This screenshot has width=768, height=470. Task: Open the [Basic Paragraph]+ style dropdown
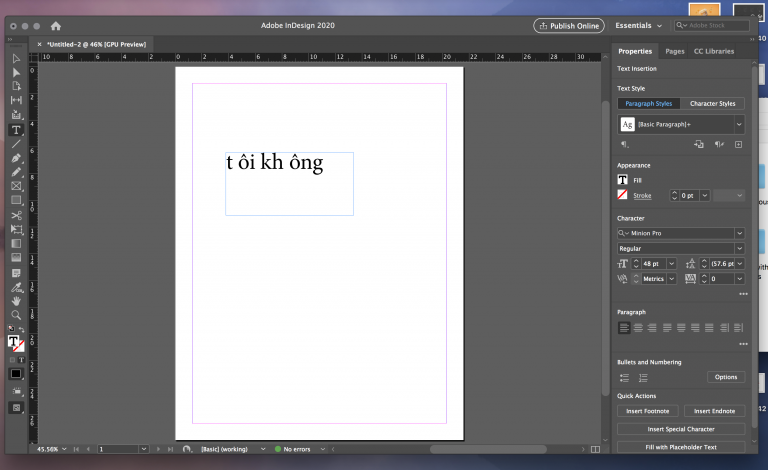click(x=739, y=124)
